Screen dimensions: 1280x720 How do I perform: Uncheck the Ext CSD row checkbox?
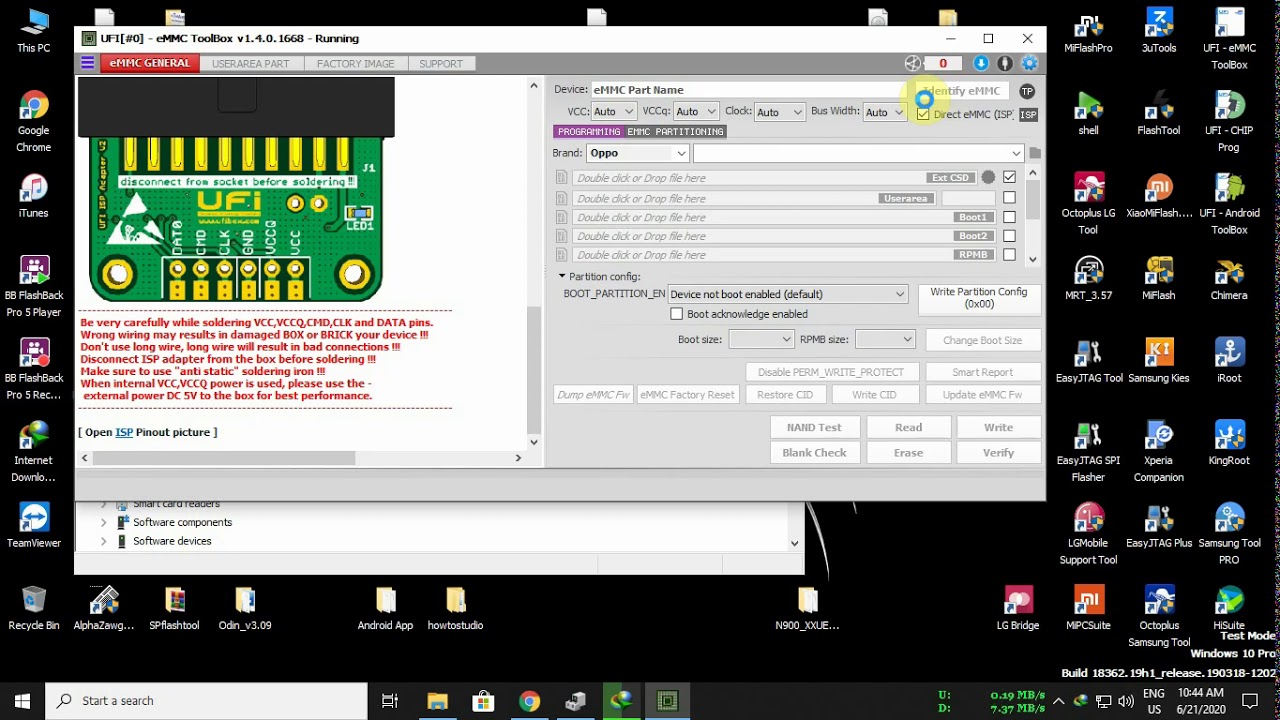(x=1009, y=178)
